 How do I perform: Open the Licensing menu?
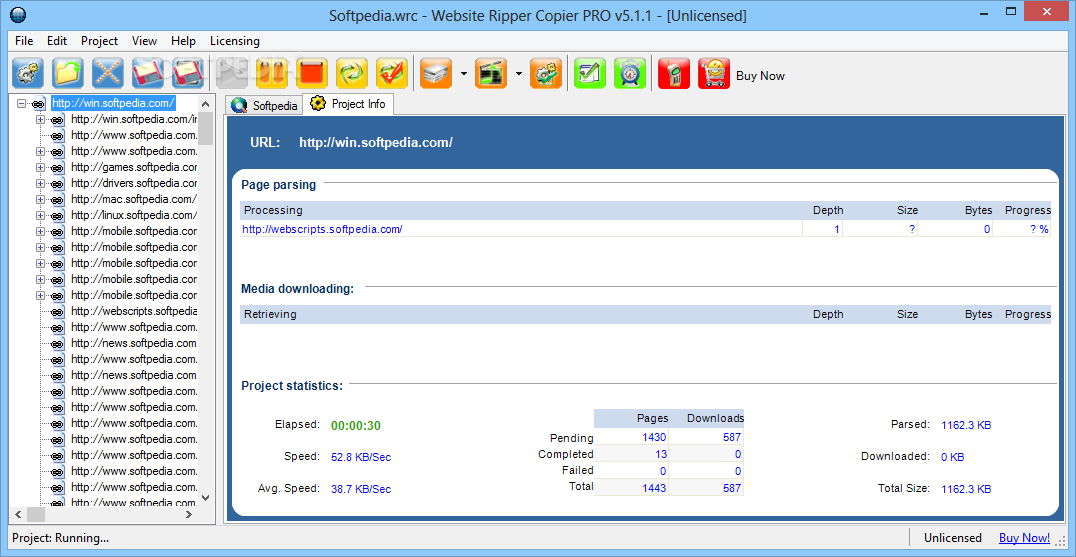click(x=235, y=41)
